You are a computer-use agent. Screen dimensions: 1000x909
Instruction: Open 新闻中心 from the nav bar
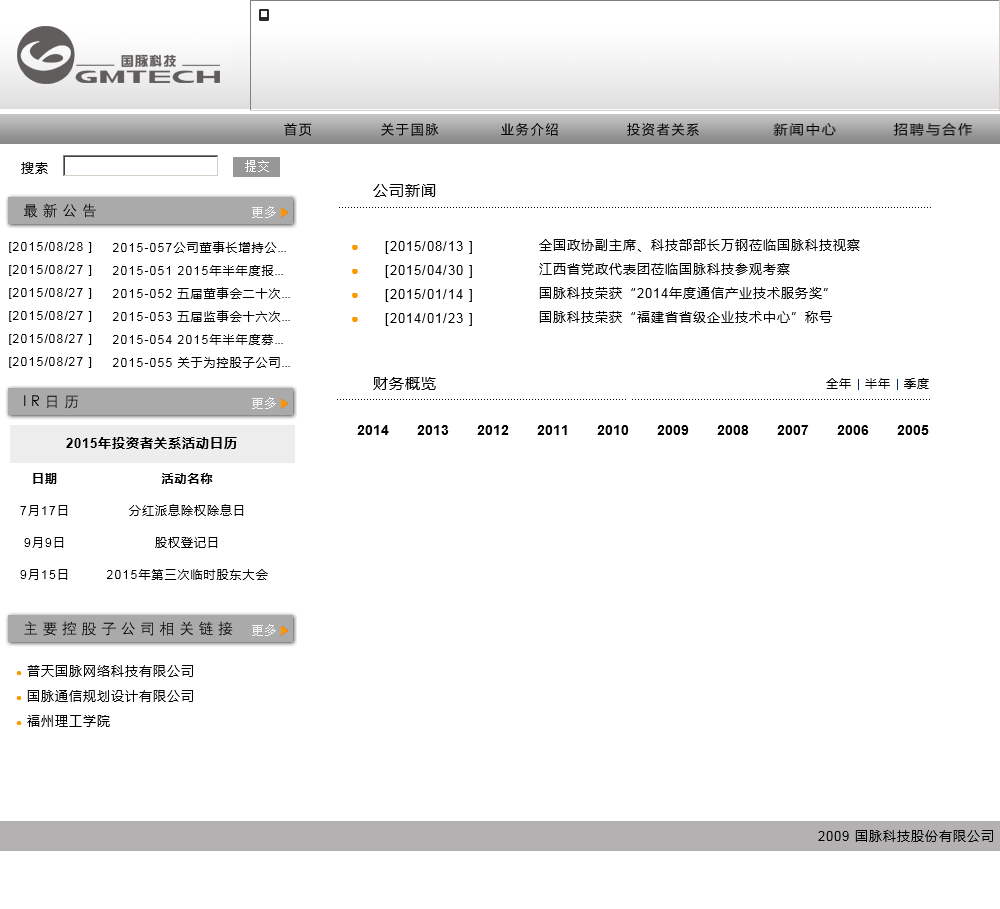(x=804, y=129)
